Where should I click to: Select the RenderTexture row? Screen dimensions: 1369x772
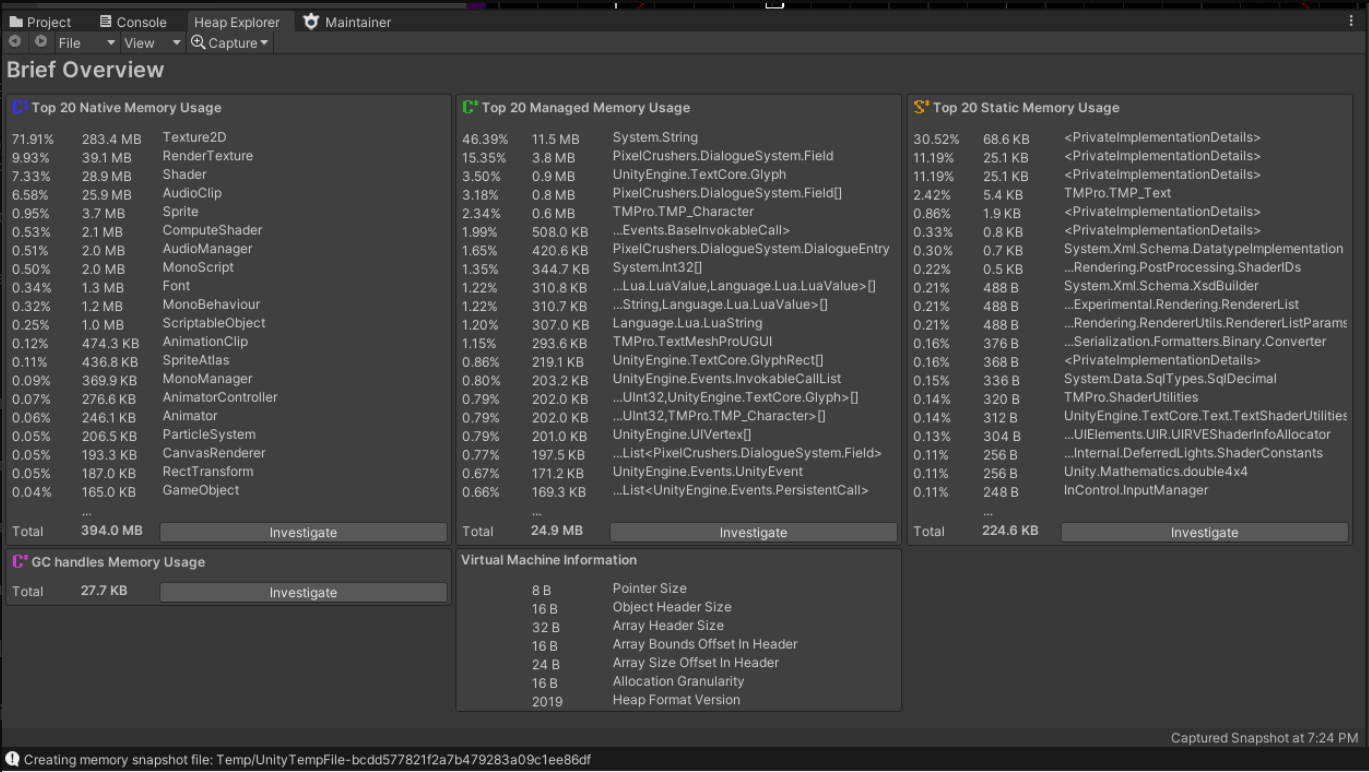(x=229, y=156)
